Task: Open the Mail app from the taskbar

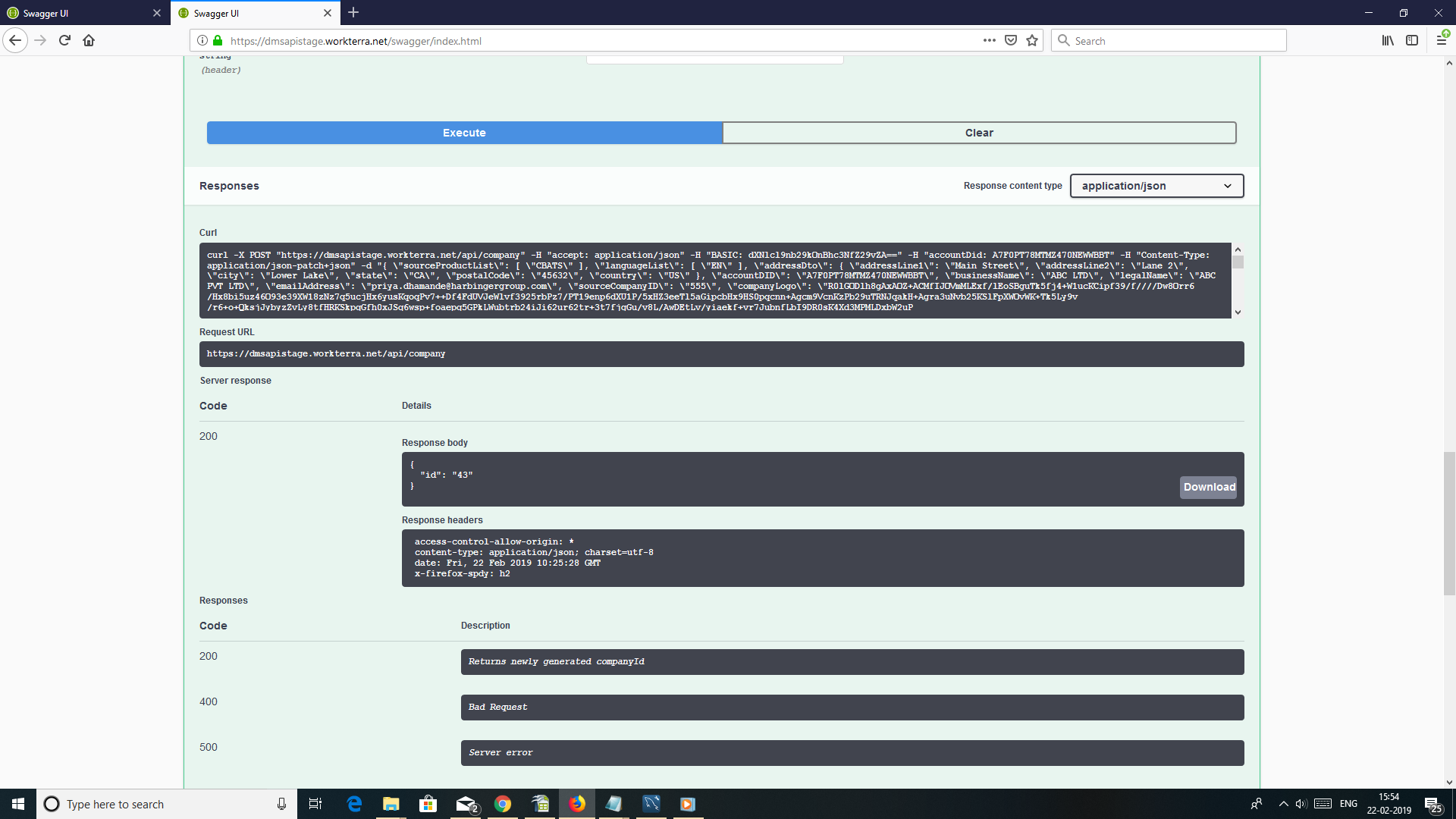Action: 465,804
